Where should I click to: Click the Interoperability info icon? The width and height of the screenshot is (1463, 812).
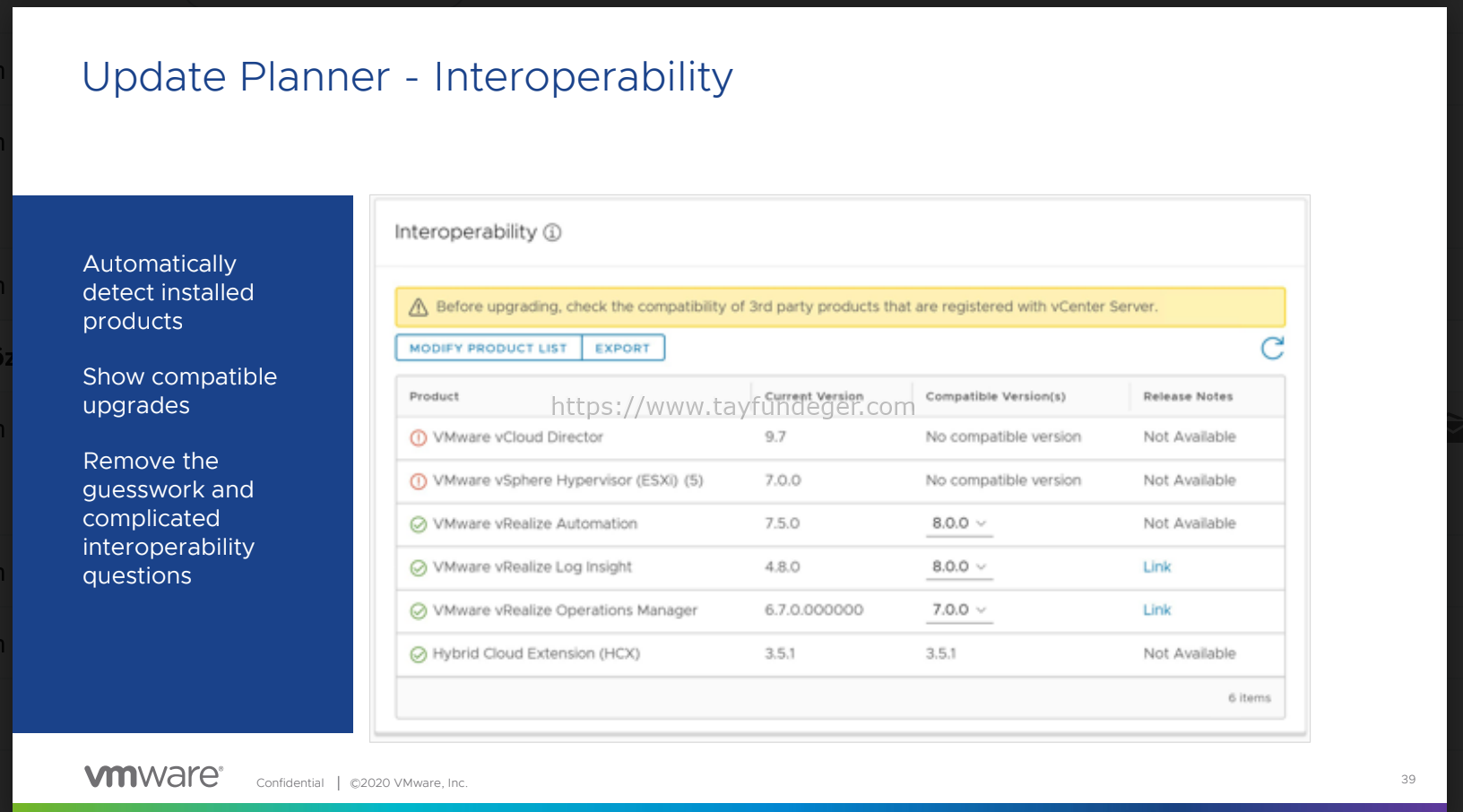tap(552, 233)
